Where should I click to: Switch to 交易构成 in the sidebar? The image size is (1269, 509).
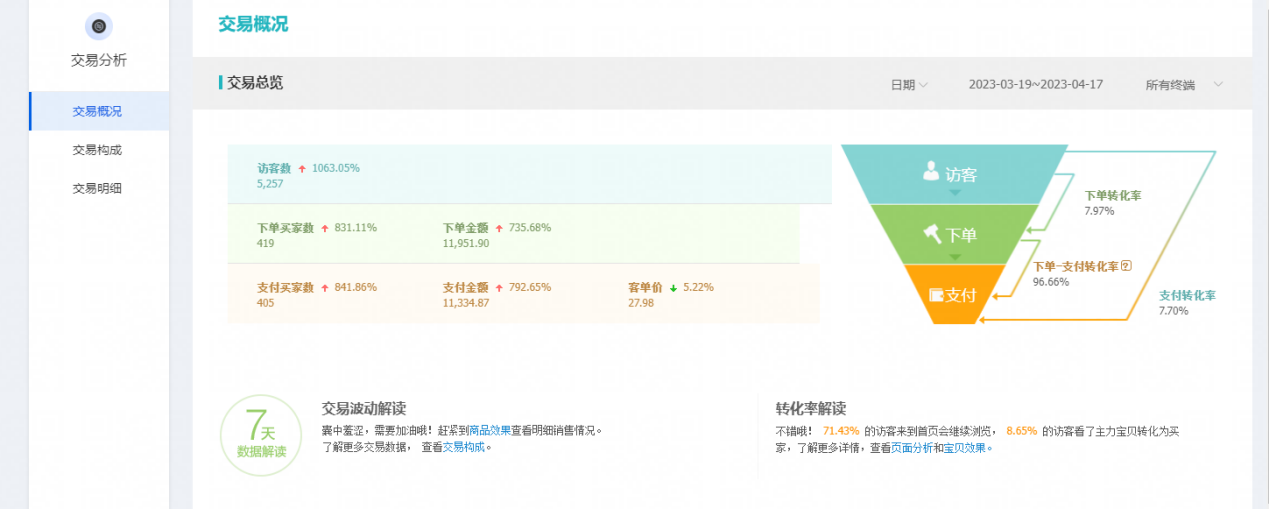97,150
